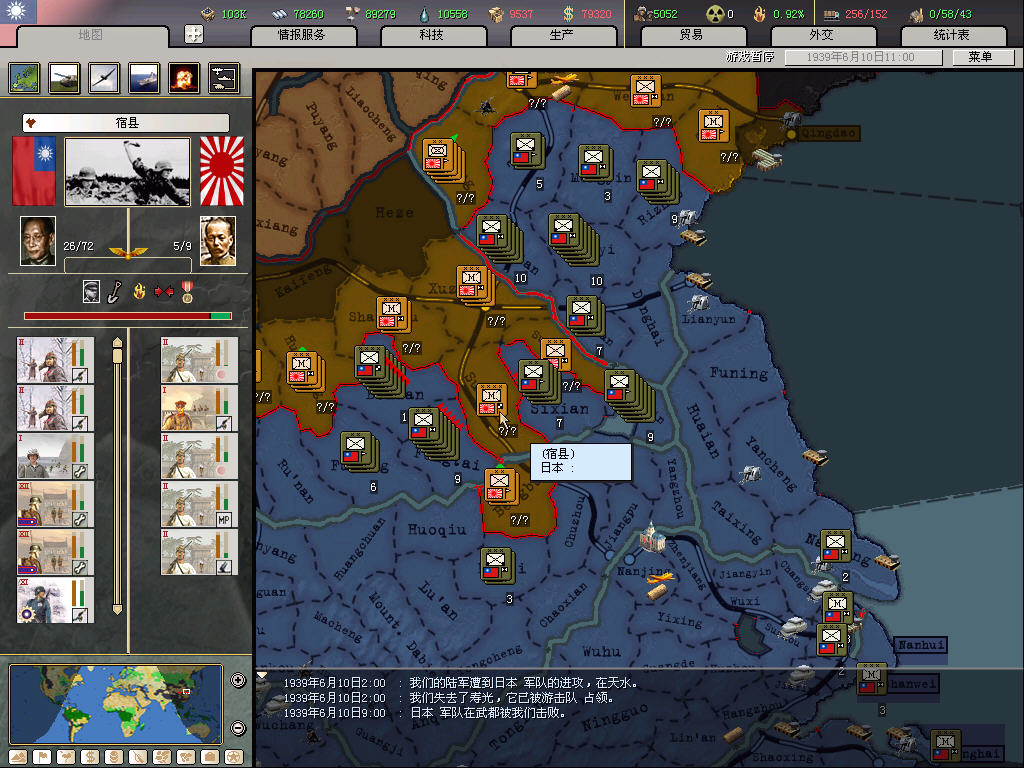Open the 地图 tab
Image resolution: width=1024 pixels, height=768 pixels.
tap(91, 35)
